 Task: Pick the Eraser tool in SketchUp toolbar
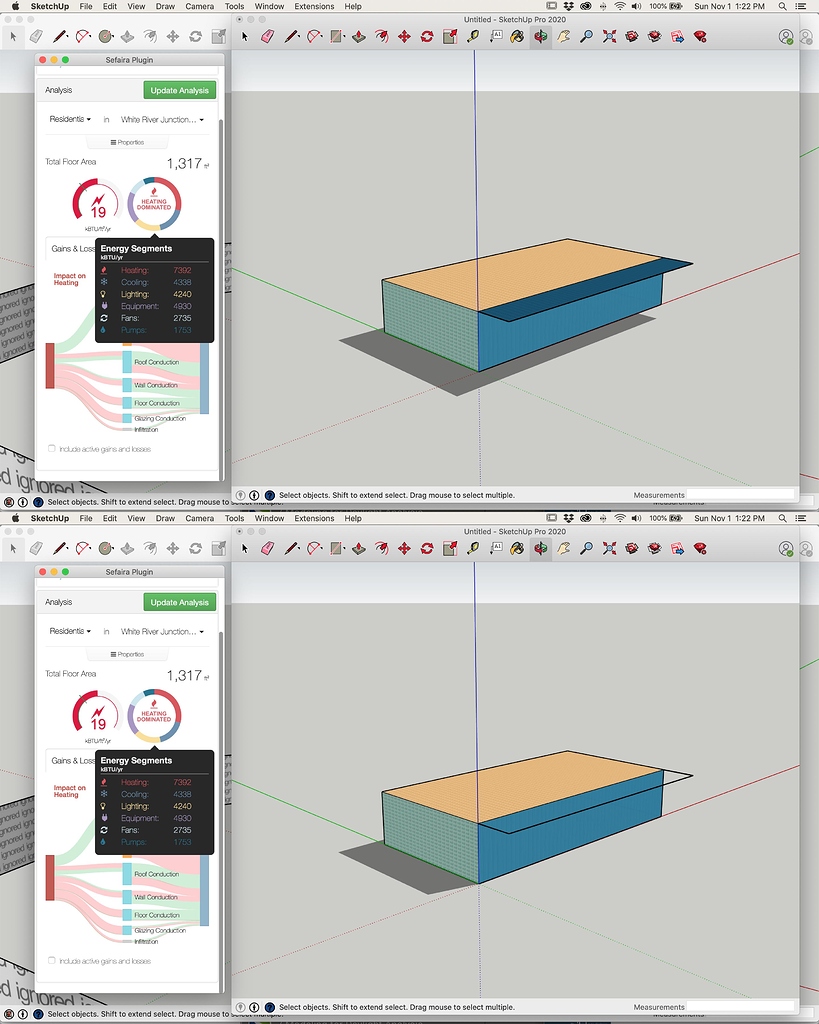point(266,37)
